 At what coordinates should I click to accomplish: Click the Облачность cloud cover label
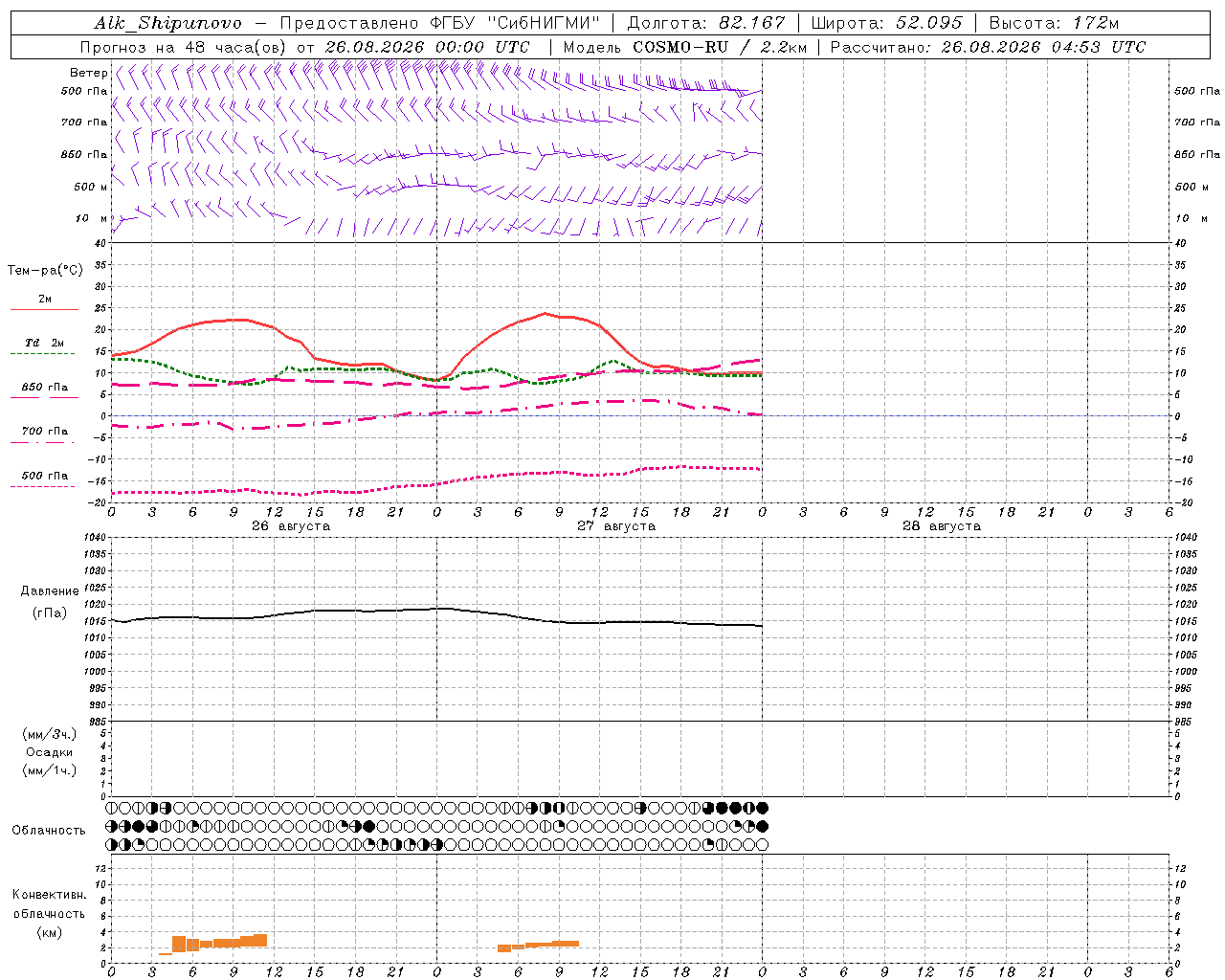coord(49,830)
